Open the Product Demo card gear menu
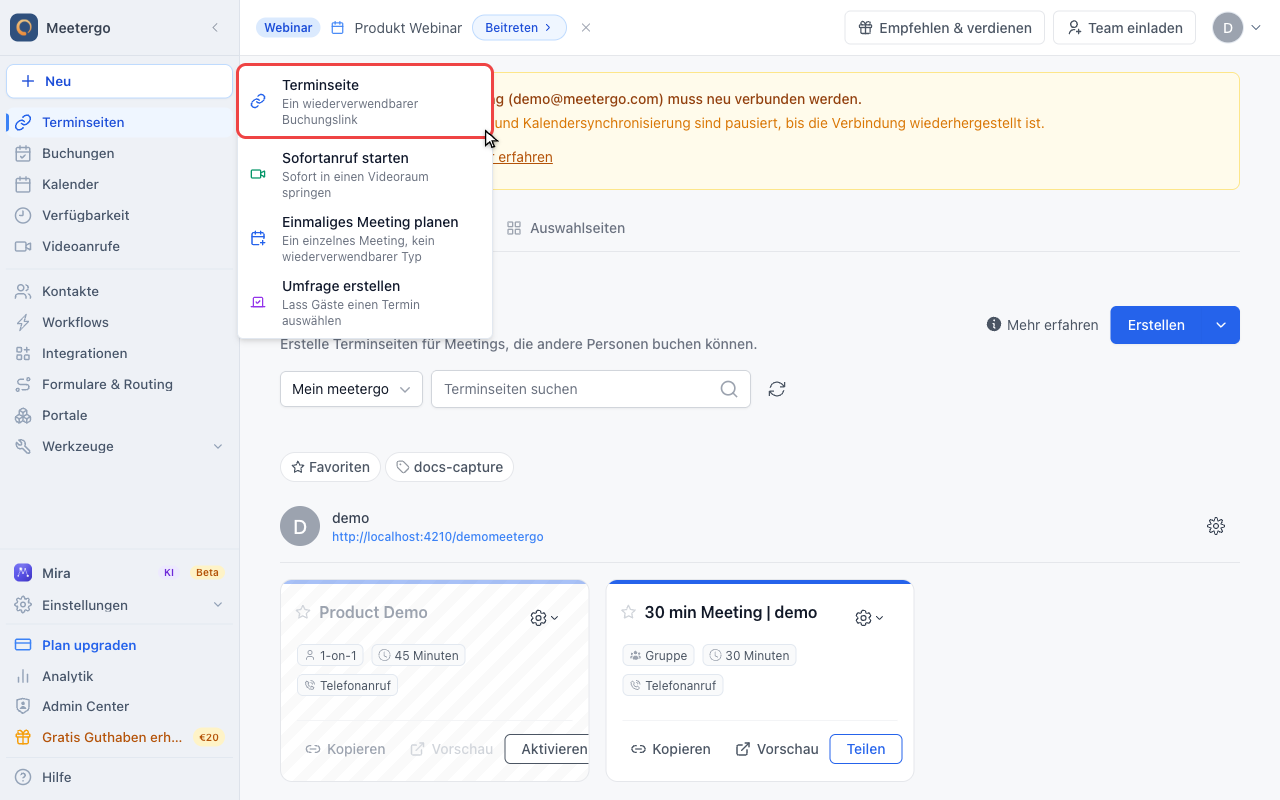 click(x=544, y=618)
